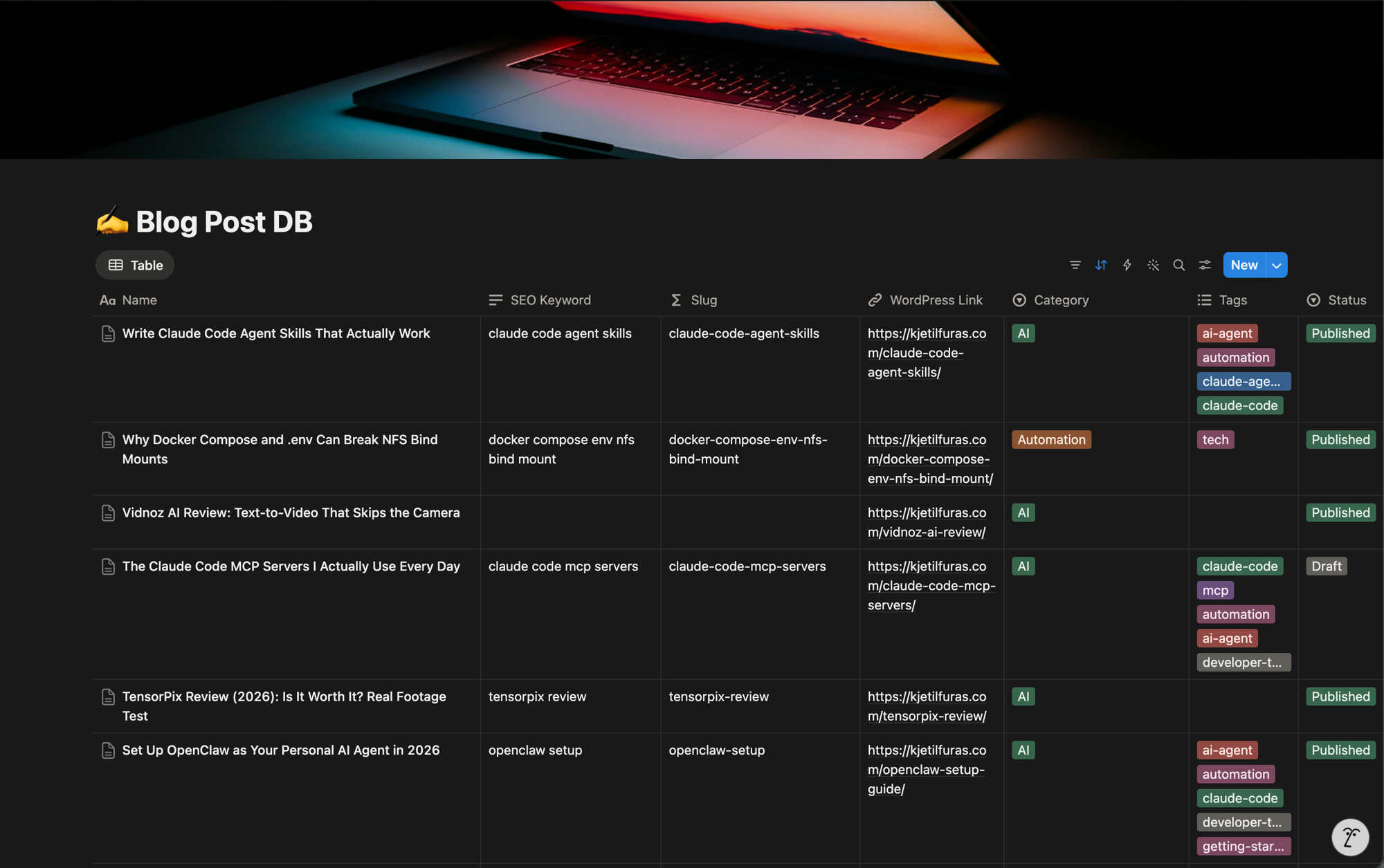Click the Draft status badge
1384x868 pixels.
click(1326, 566)
